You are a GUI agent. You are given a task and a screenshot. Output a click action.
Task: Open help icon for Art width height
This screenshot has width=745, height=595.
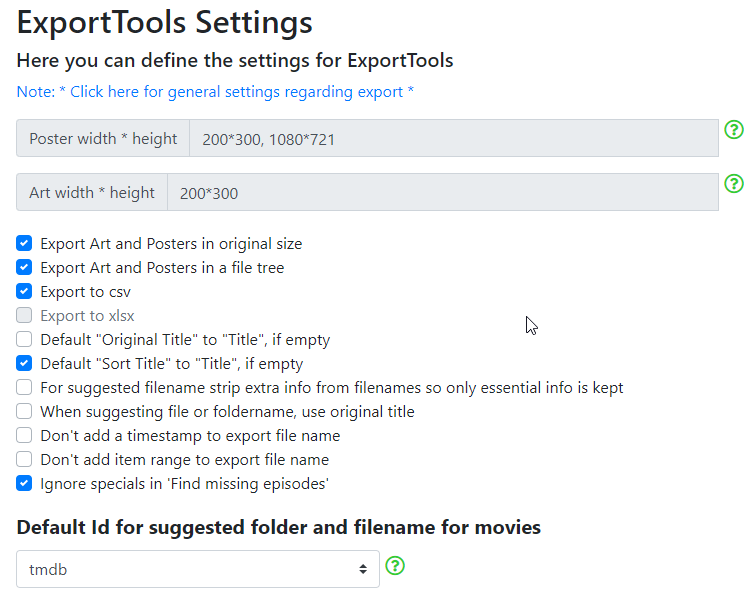point(734,183)
